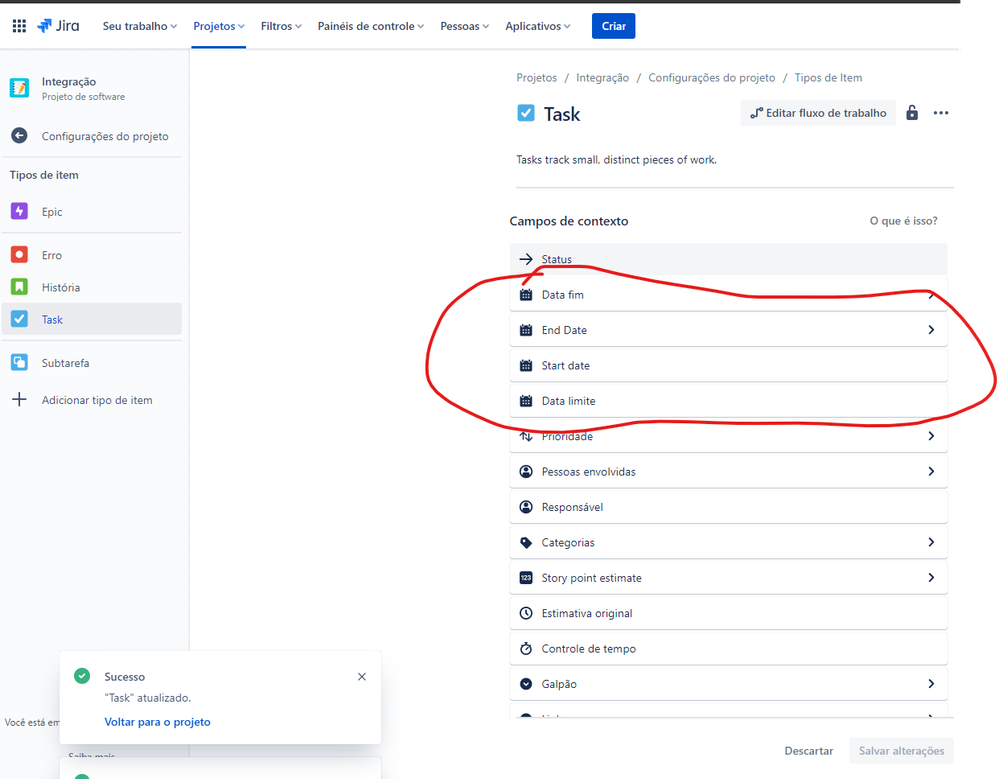Open the Projetos dropdown
The width and height of the screenshot is (999, 779).
(218, 26)
